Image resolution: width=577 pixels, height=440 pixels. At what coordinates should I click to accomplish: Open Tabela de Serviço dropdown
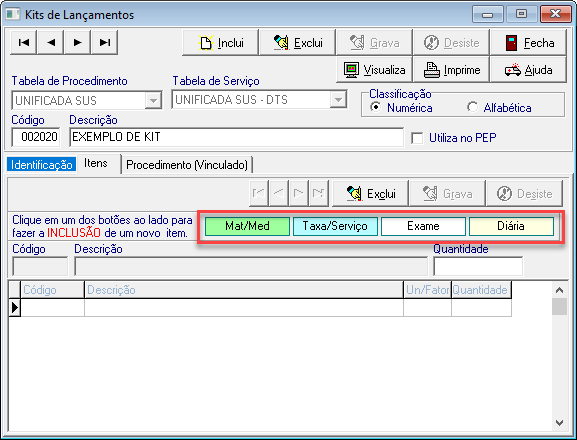coord(338,100)
